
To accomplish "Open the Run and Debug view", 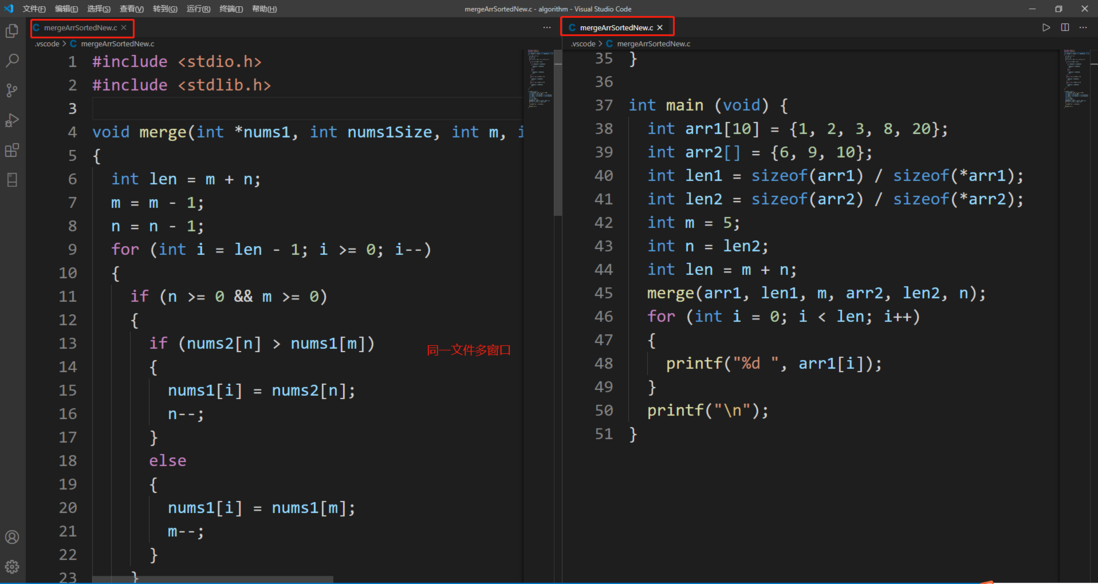I will click(12, 120).
